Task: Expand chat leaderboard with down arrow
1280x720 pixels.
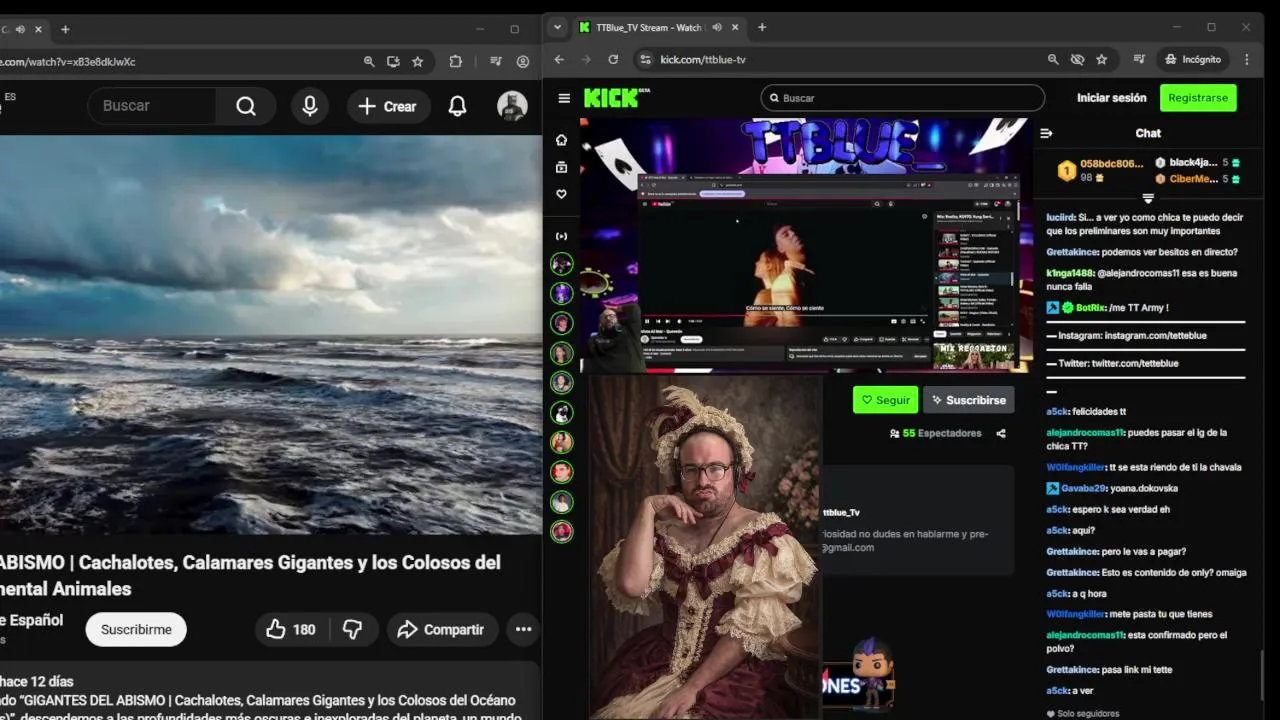Action: pos(1148,198)
